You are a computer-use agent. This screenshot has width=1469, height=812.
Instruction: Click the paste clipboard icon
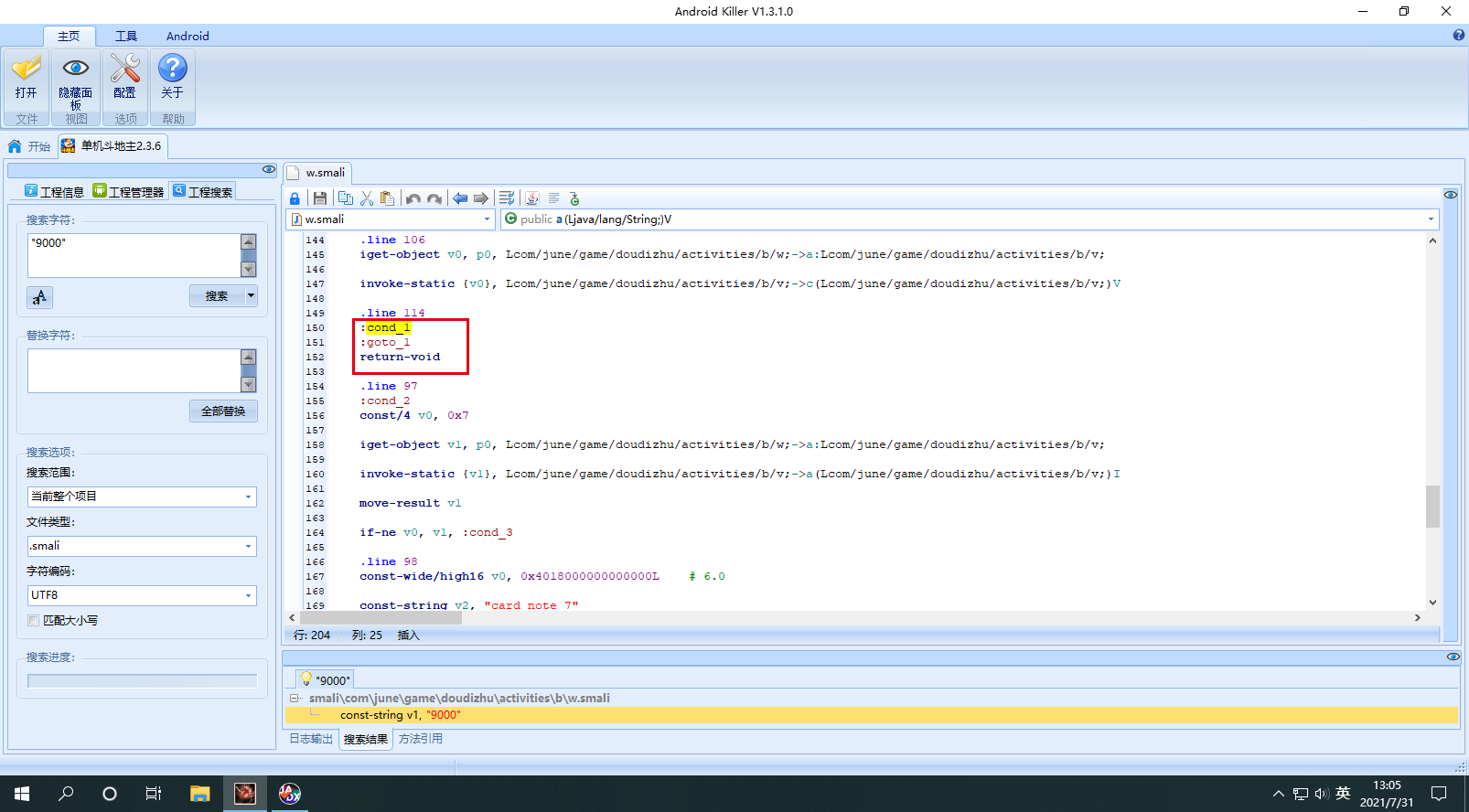tap(387, 198)
